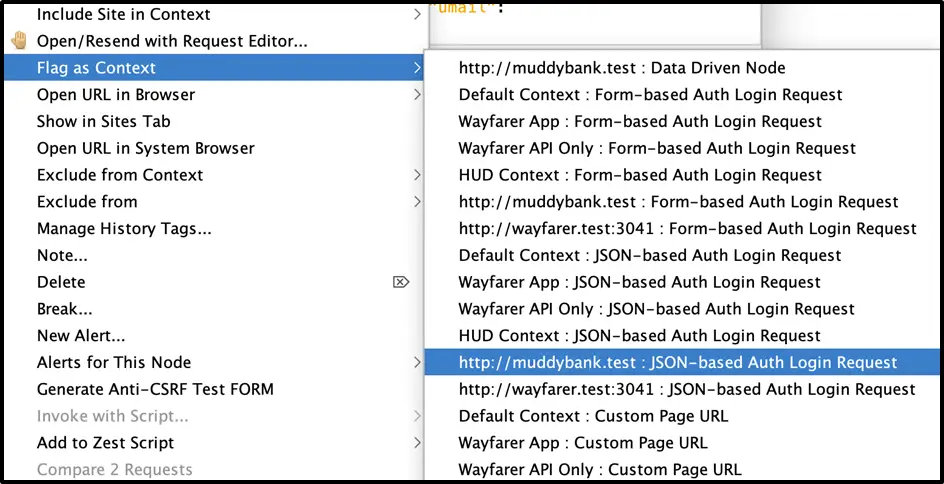Expand the Alerts for This Node submenu arrow
Screen dimensions: 944x484
tap(417, 362)
